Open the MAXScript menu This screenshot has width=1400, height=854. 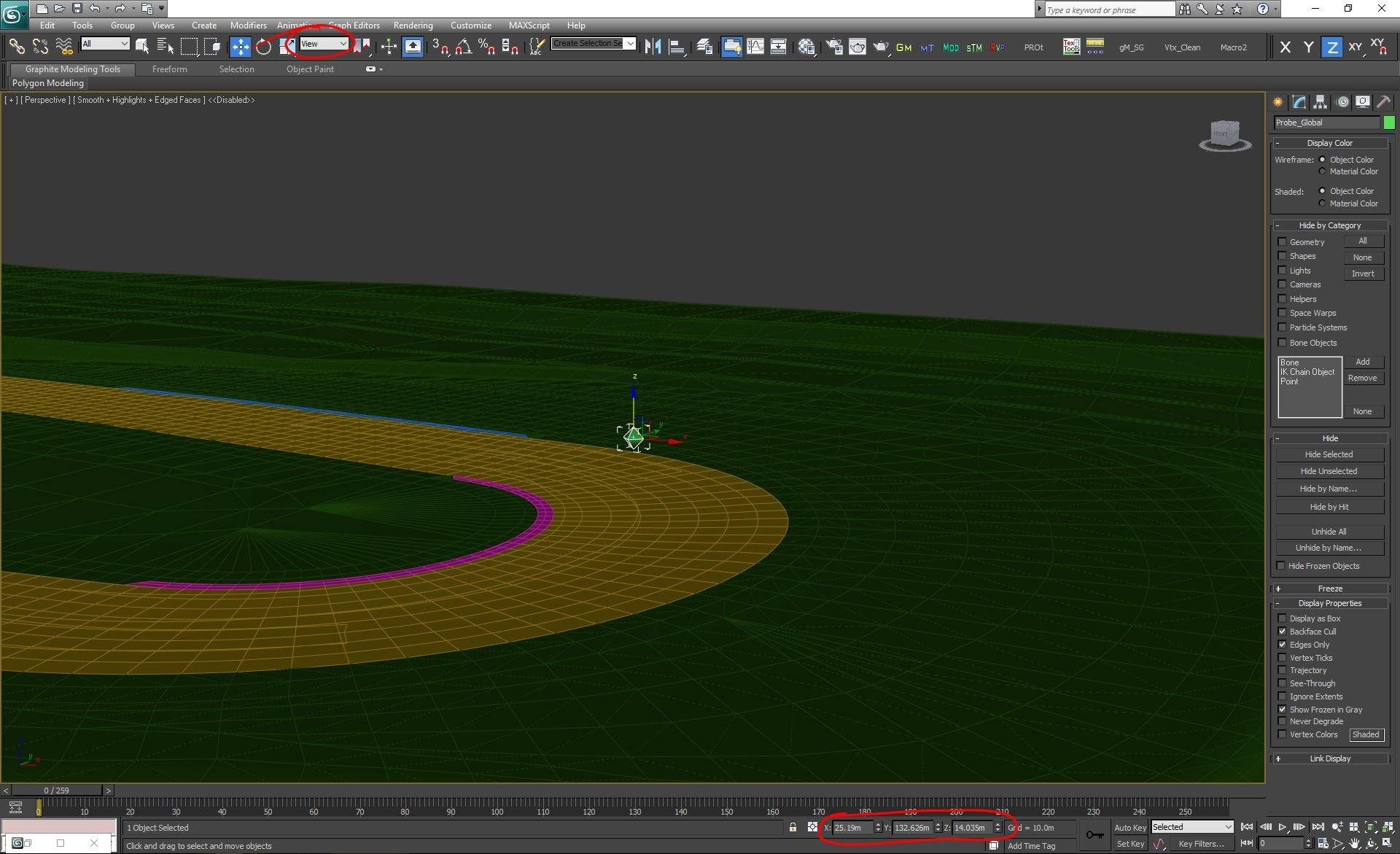coord(529,25)
